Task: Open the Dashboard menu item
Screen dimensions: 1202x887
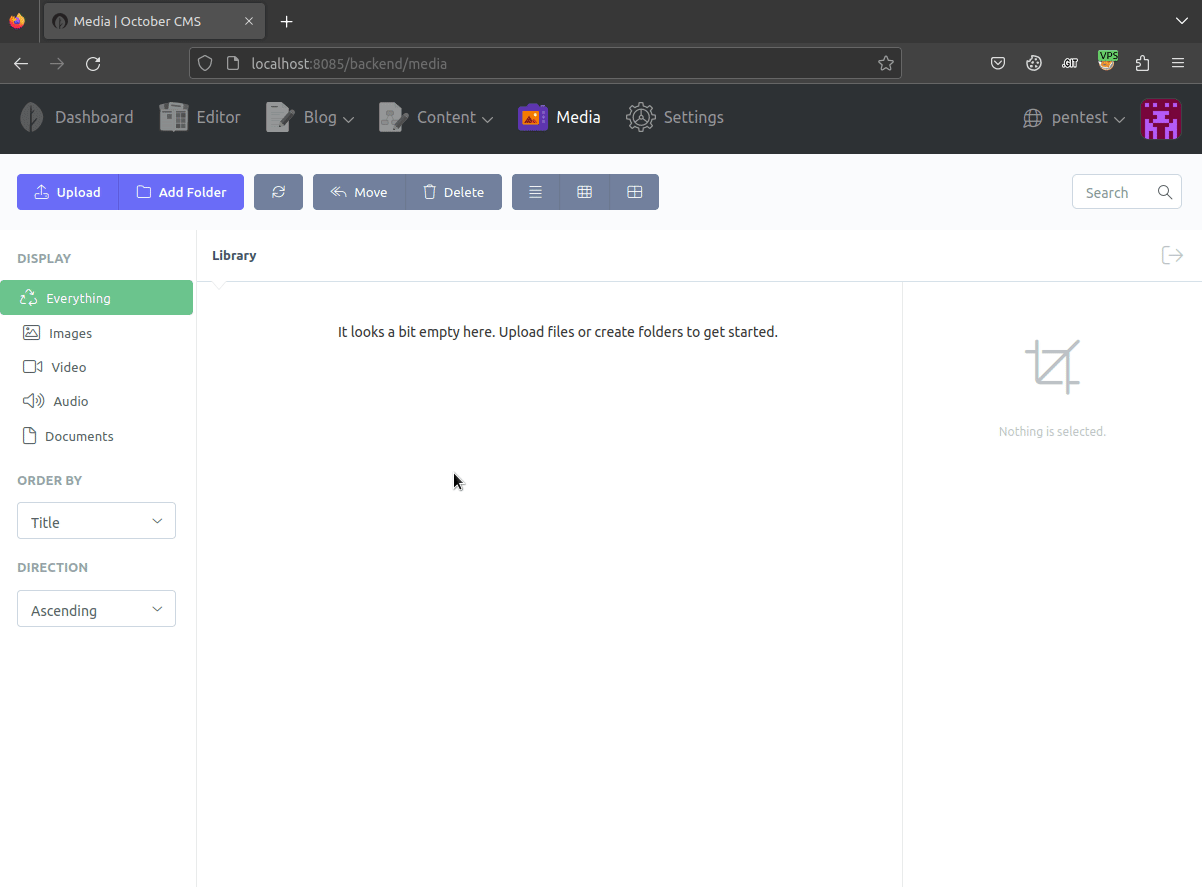Action: (77, 117)
